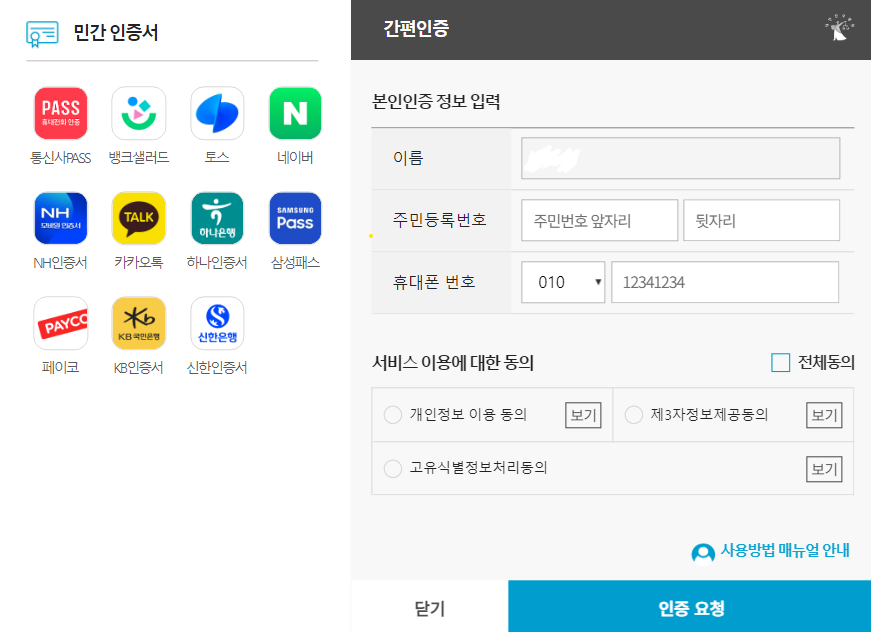871x632 pixels.
Task: Open the 사용방법 매뉴얼 안내 link
Action: tap(785, 550)
